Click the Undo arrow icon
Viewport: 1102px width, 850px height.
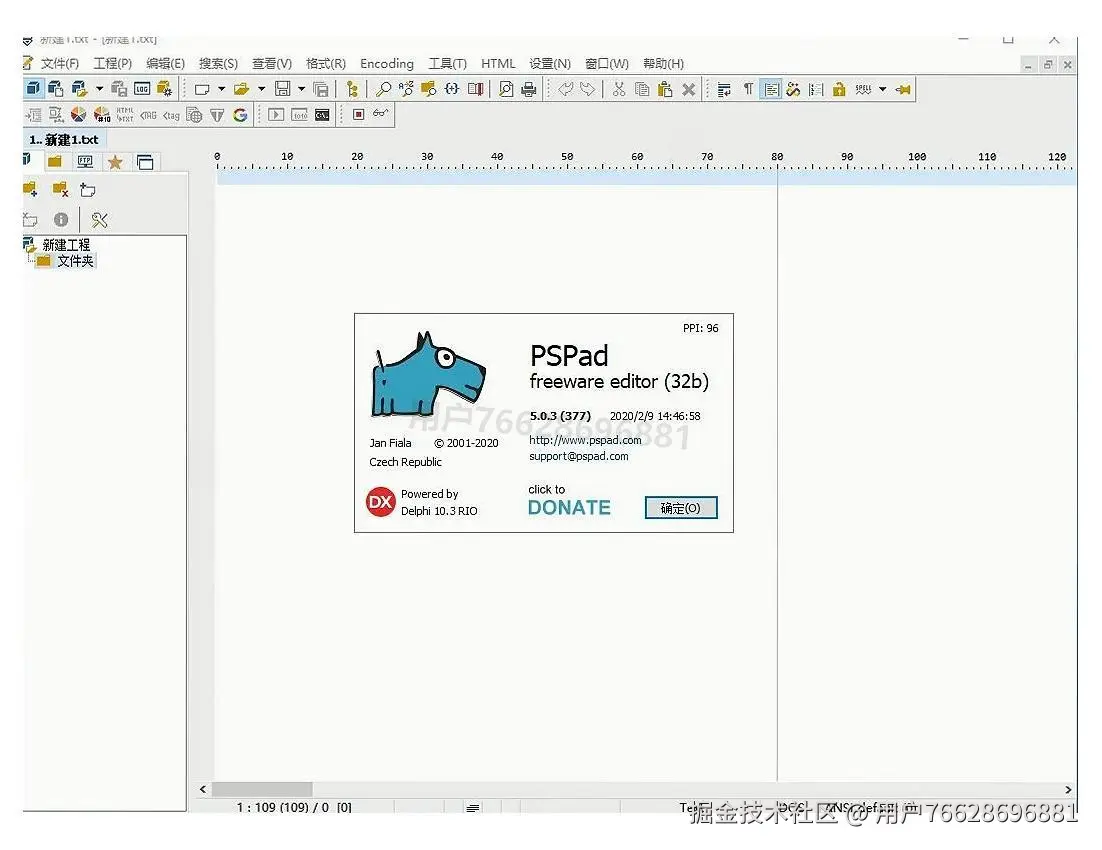[566, 89]
